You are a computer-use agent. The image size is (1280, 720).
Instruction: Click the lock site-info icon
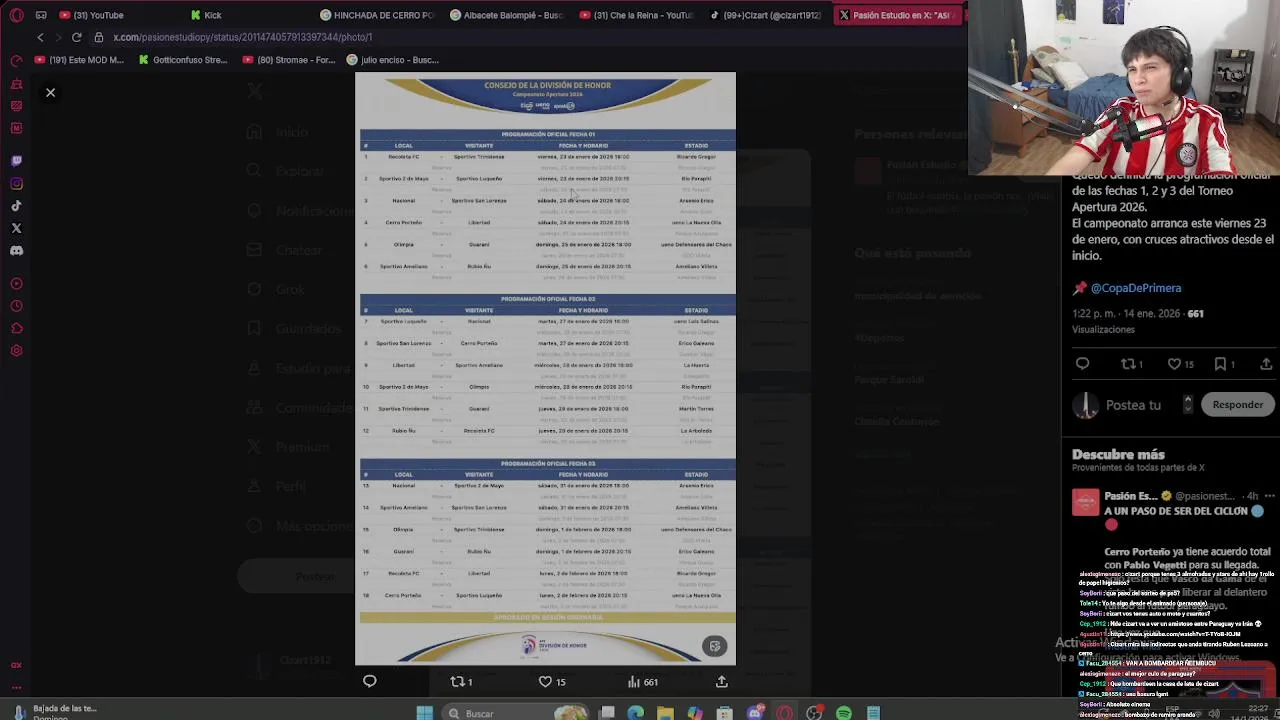[98, 37]
